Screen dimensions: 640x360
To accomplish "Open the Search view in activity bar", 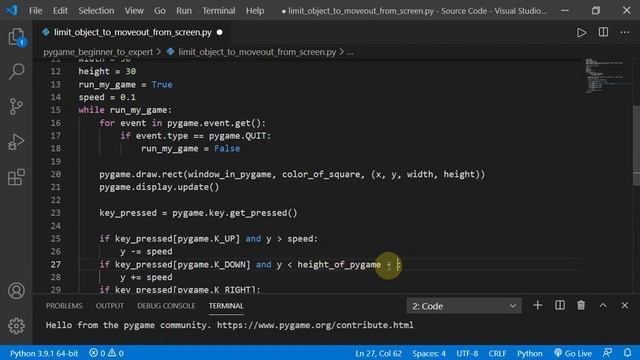I will [16, 71].
